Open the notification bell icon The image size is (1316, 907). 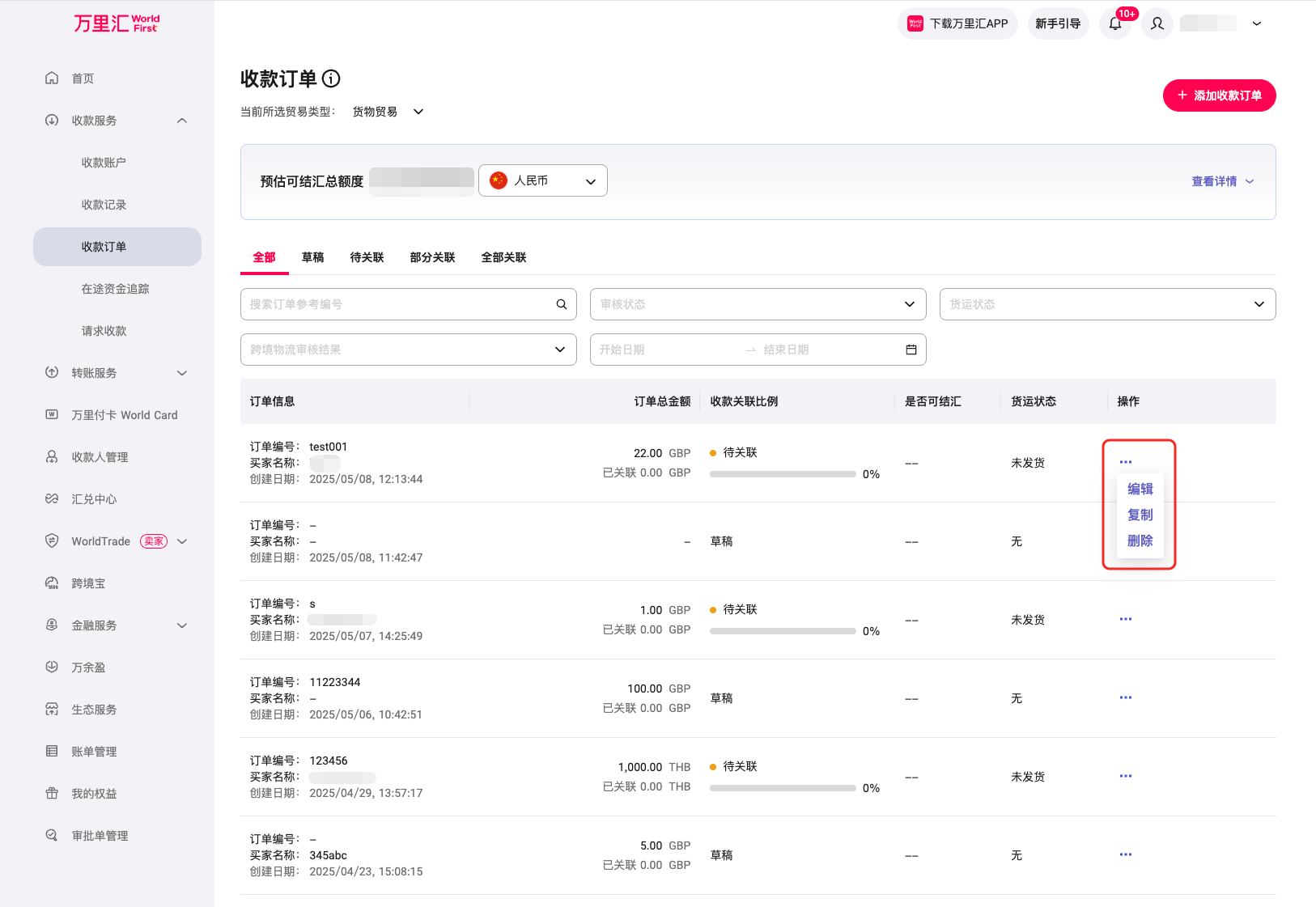click(x=1115, y=23)
